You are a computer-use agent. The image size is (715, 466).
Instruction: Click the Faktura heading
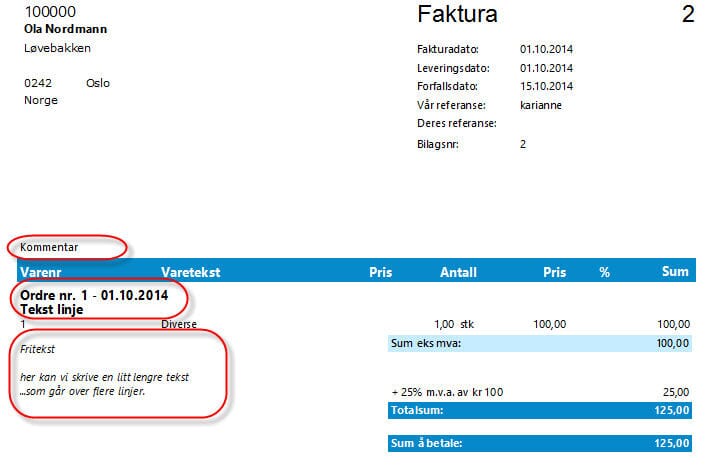(x=456, y=15)
